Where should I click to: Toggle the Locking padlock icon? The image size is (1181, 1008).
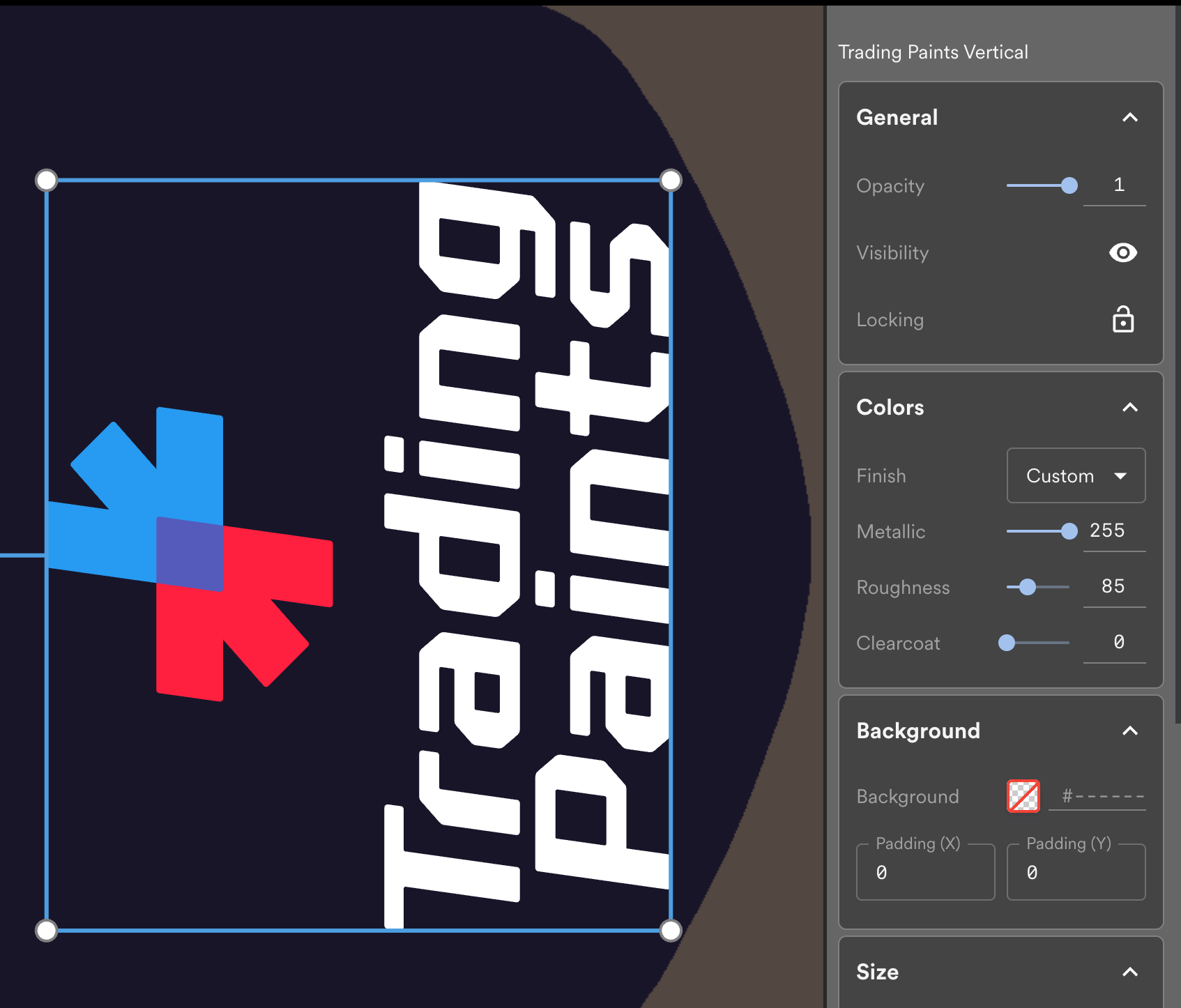pos(1122,319)
